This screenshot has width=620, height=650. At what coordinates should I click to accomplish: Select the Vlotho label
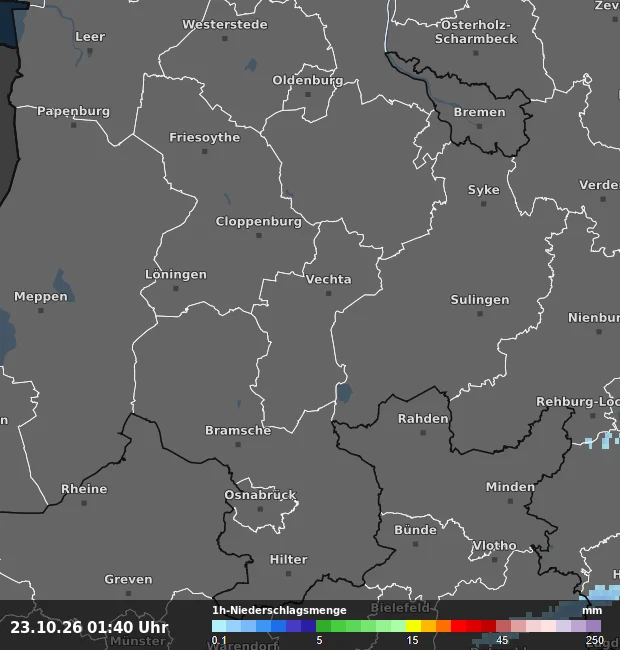pyautogui.click(x=494, y=546)
